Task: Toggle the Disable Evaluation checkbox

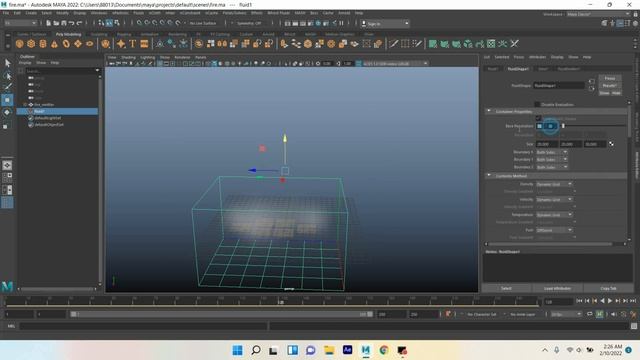Action: pyautogui.click(x=537, y=104)
